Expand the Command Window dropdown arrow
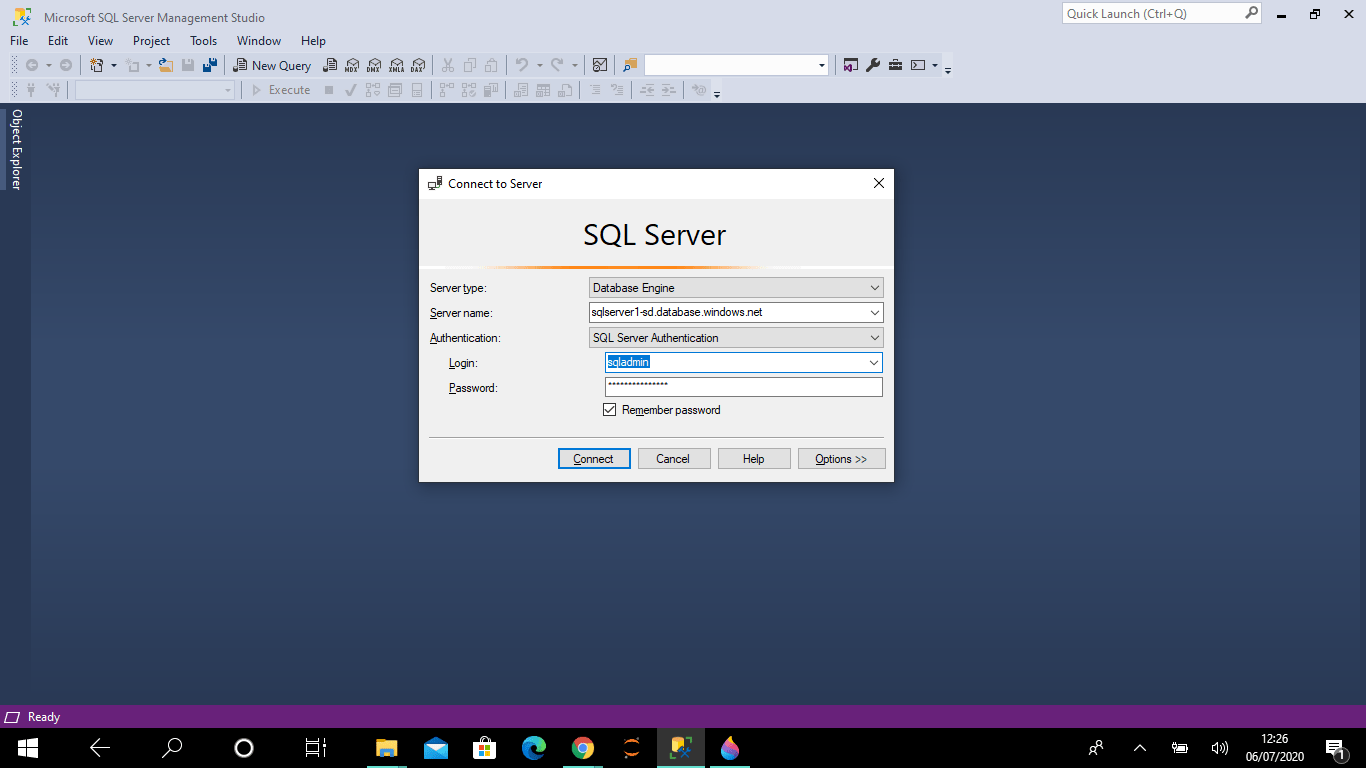This screenshot has width=1366, height=768. 935,65
